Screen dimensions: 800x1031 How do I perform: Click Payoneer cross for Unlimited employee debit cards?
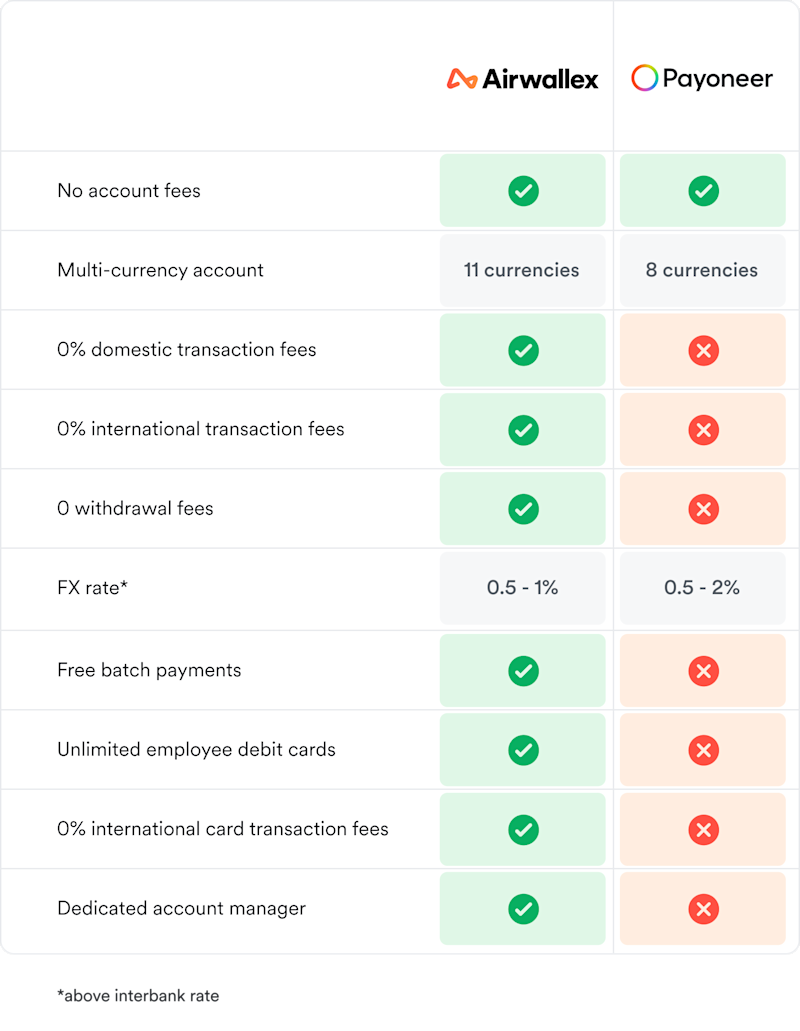(x=703, y=750)
